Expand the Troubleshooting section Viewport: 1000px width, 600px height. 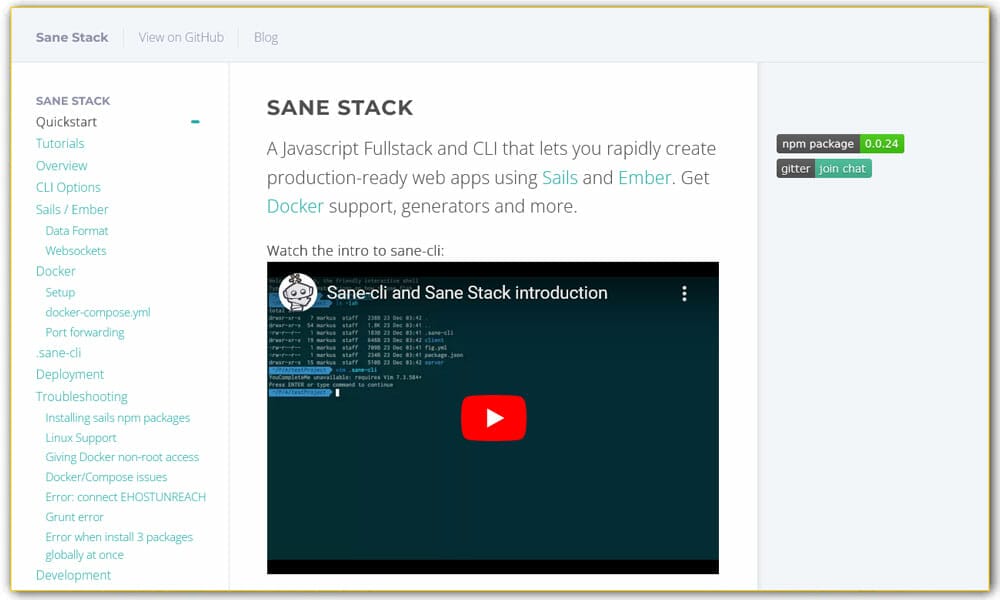tap(82, 396)
